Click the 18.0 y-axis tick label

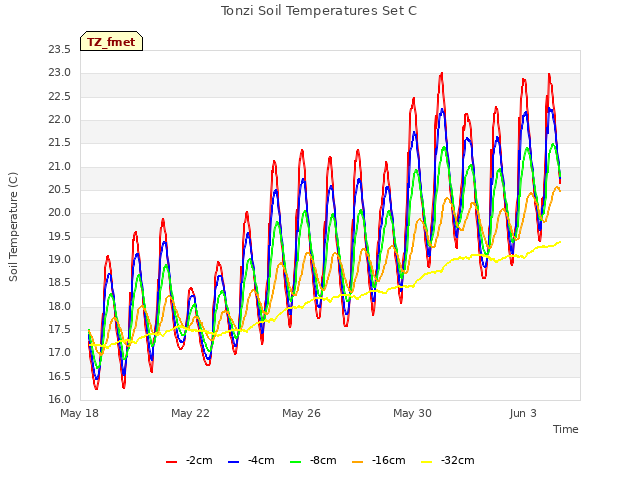tap(60, 307)
